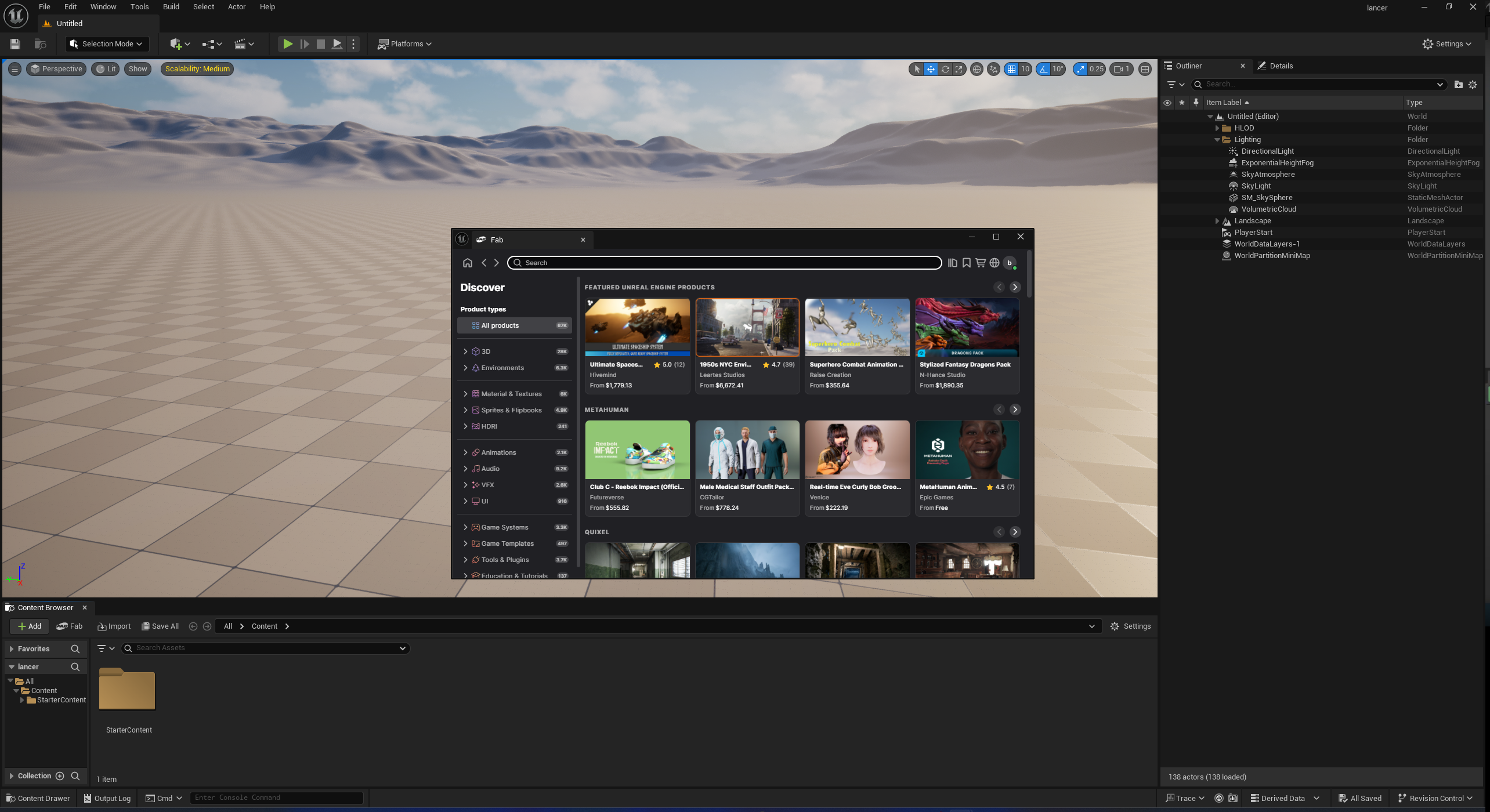Select All products in Fab
1490x812 pixels.
pos(515,325)
